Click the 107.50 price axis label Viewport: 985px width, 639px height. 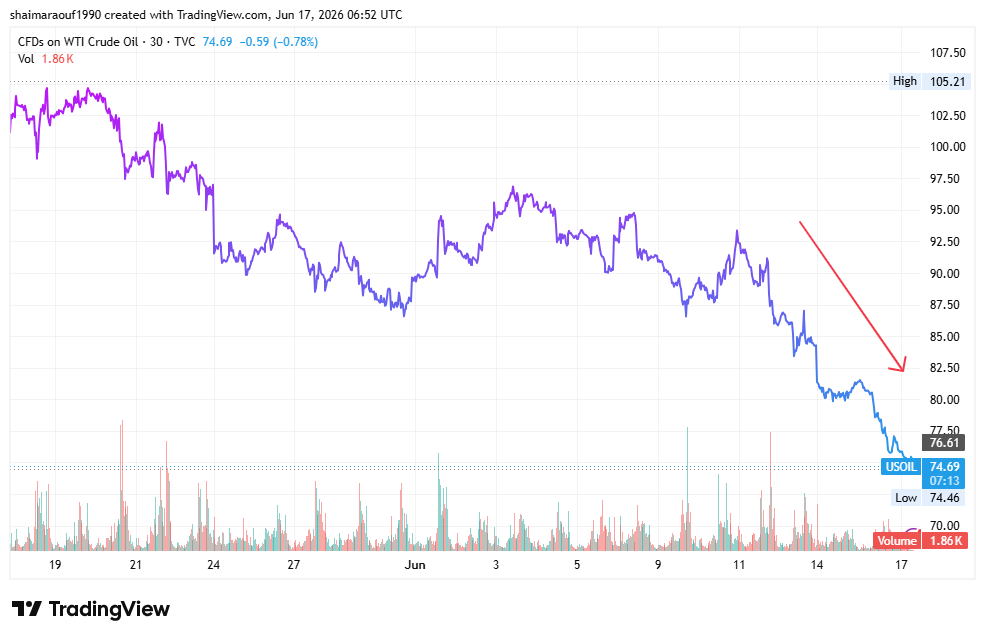(947, 53)
